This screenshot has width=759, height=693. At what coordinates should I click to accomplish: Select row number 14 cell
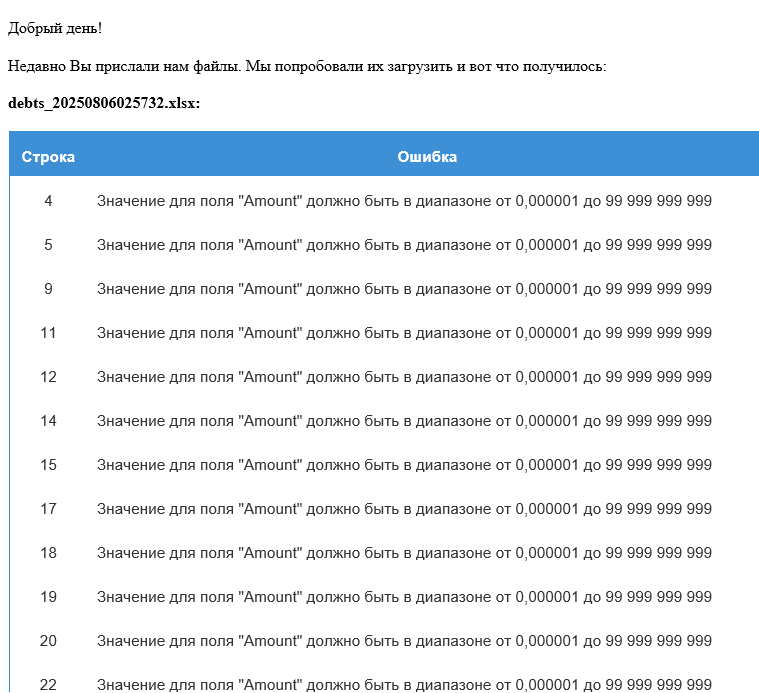point(48,421)
